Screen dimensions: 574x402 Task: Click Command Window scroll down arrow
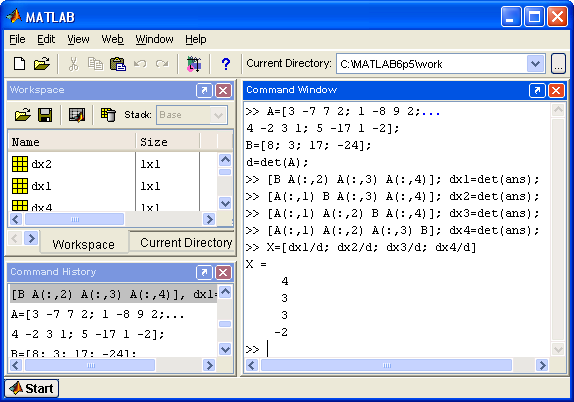pos(558,349)
